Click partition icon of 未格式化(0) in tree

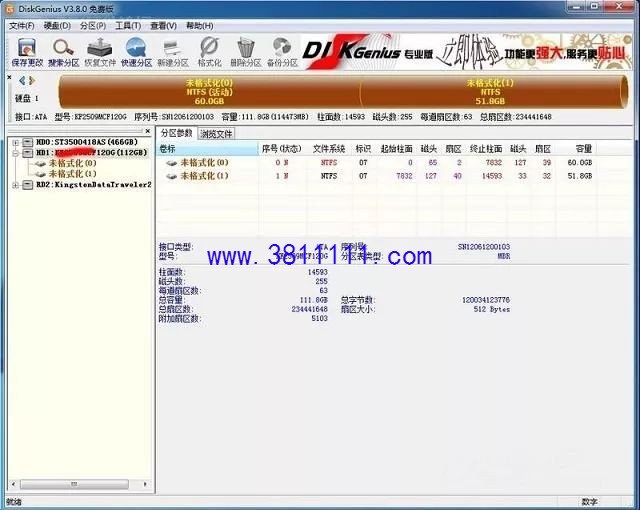pyautogui.click(x=40, y=164)
